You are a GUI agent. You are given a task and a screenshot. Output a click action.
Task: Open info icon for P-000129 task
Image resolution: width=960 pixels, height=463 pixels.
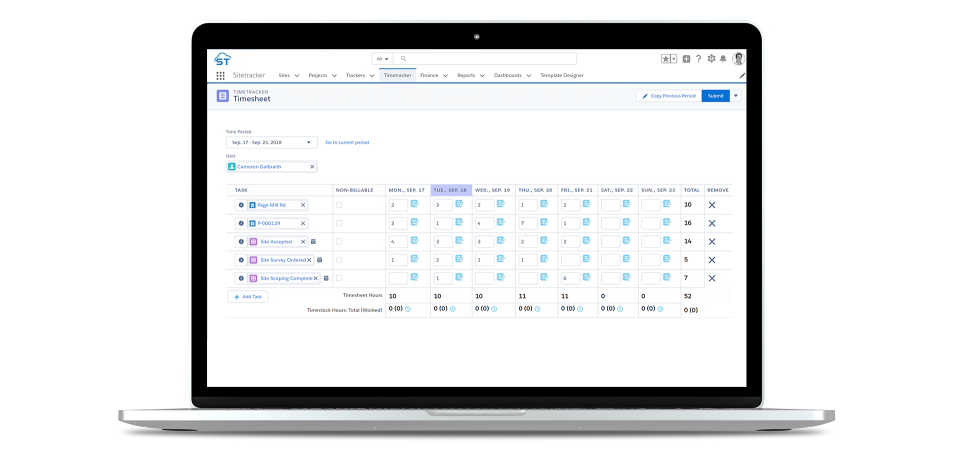coord(241,224)
